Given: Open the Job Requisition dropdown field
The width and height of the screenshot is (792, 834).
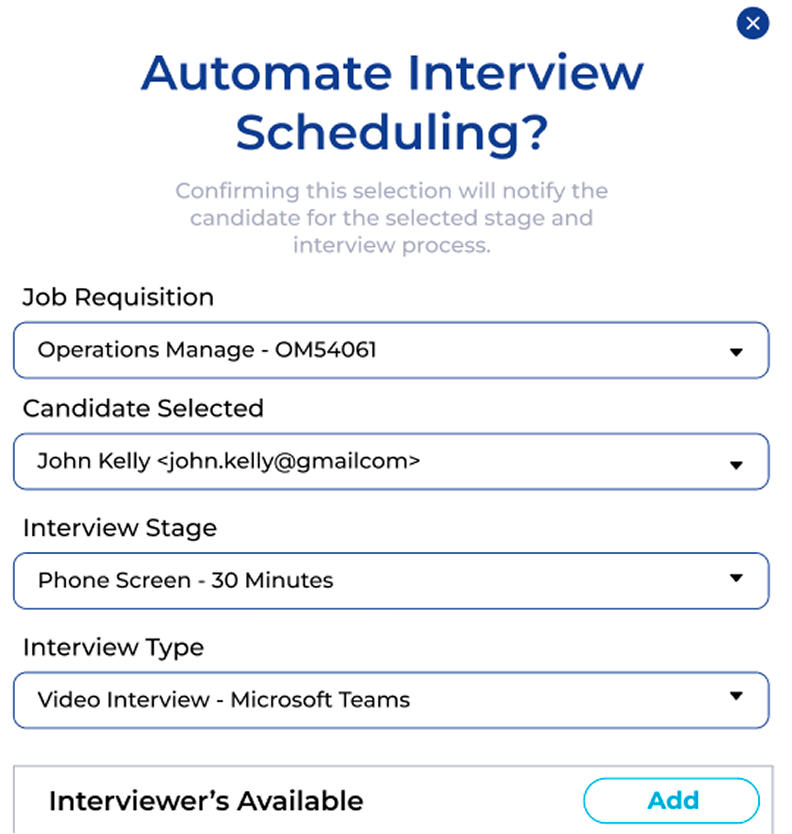Looking at the screenshot, I should point(390,350).
